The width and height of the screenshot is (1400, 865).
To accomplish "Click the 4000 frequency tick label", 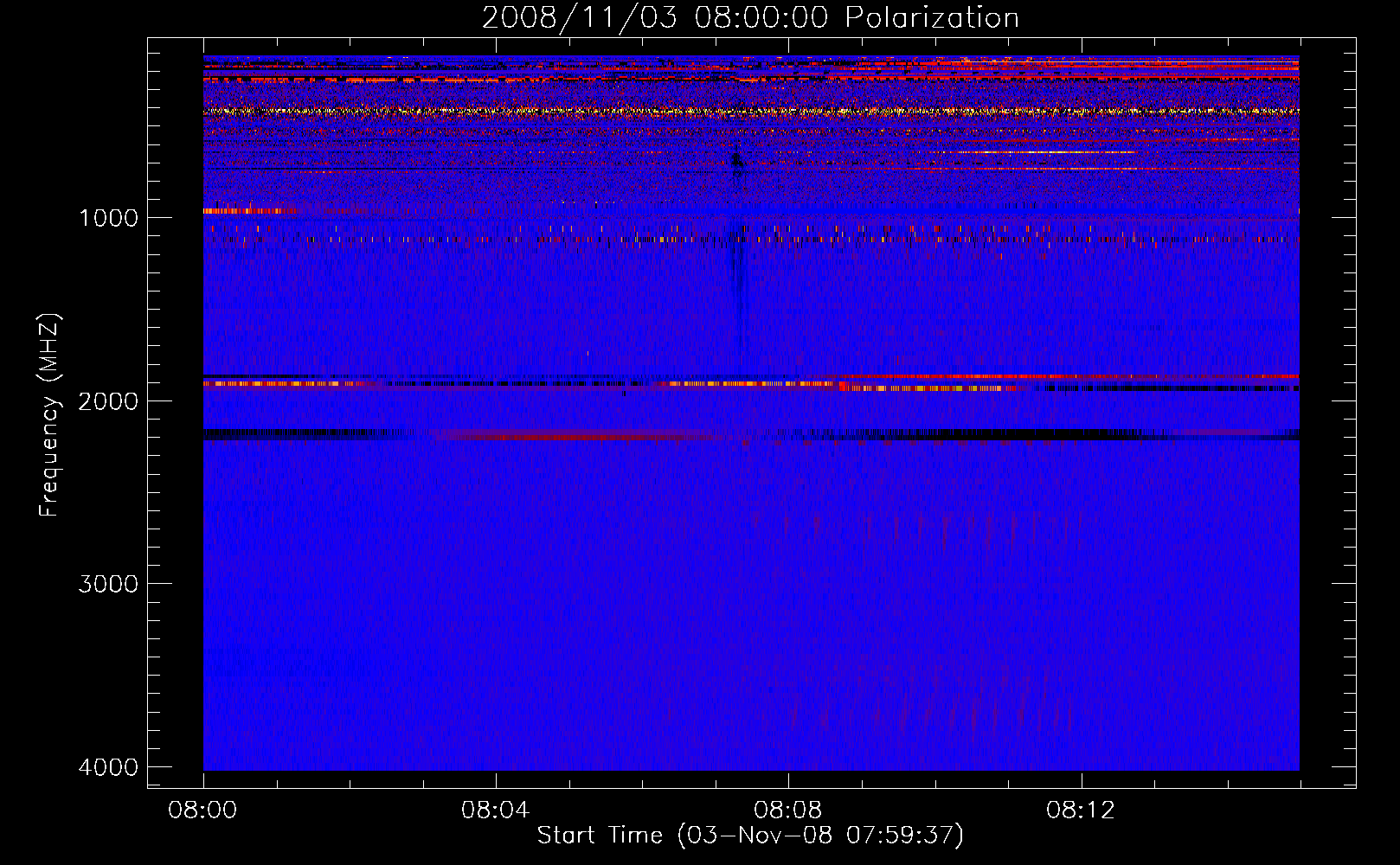I will pos(108,767).
